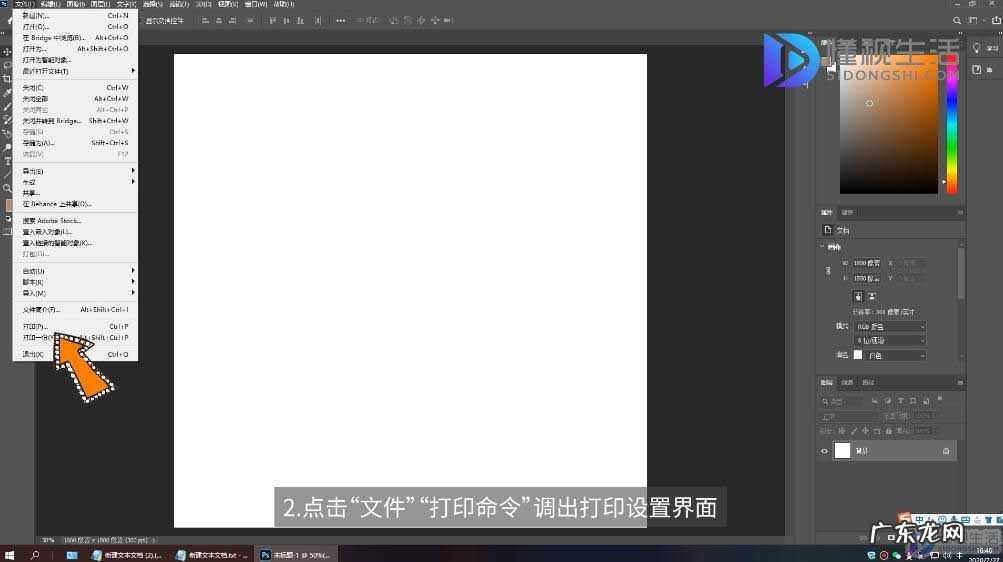Screen dimensions: 1003x562
Task: Click the Properties panel vertical scrollbar
Action: point(960,275)
